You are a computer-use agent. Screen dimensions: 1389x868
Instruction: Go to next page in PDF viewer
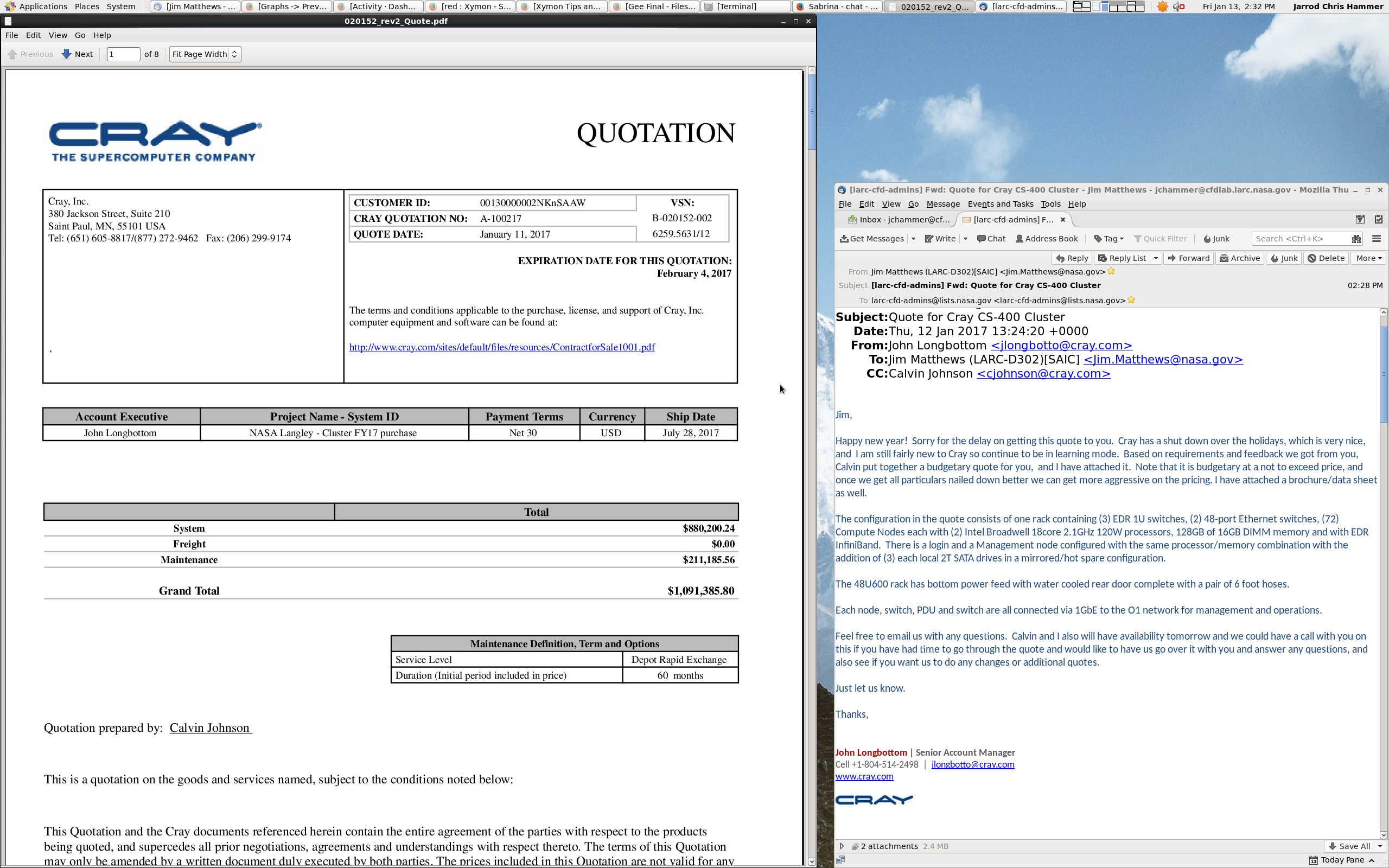pyautogui.click(x=78, y=54)
